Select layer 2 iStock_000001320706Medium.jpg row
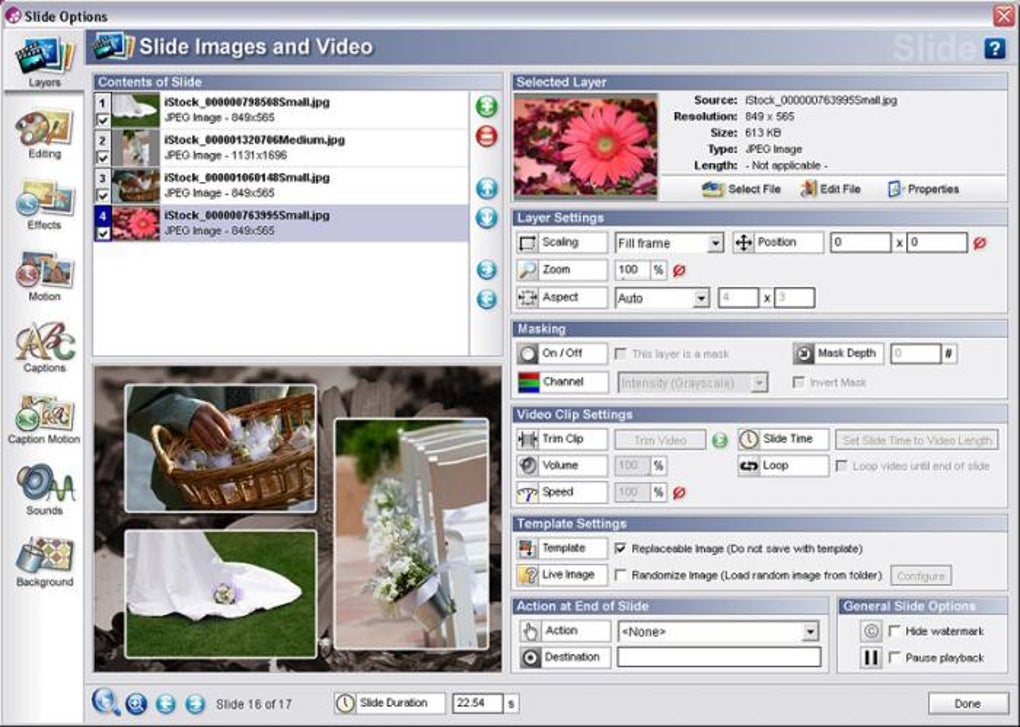This screenshot has width=1020, height=727. click(281, 148)
